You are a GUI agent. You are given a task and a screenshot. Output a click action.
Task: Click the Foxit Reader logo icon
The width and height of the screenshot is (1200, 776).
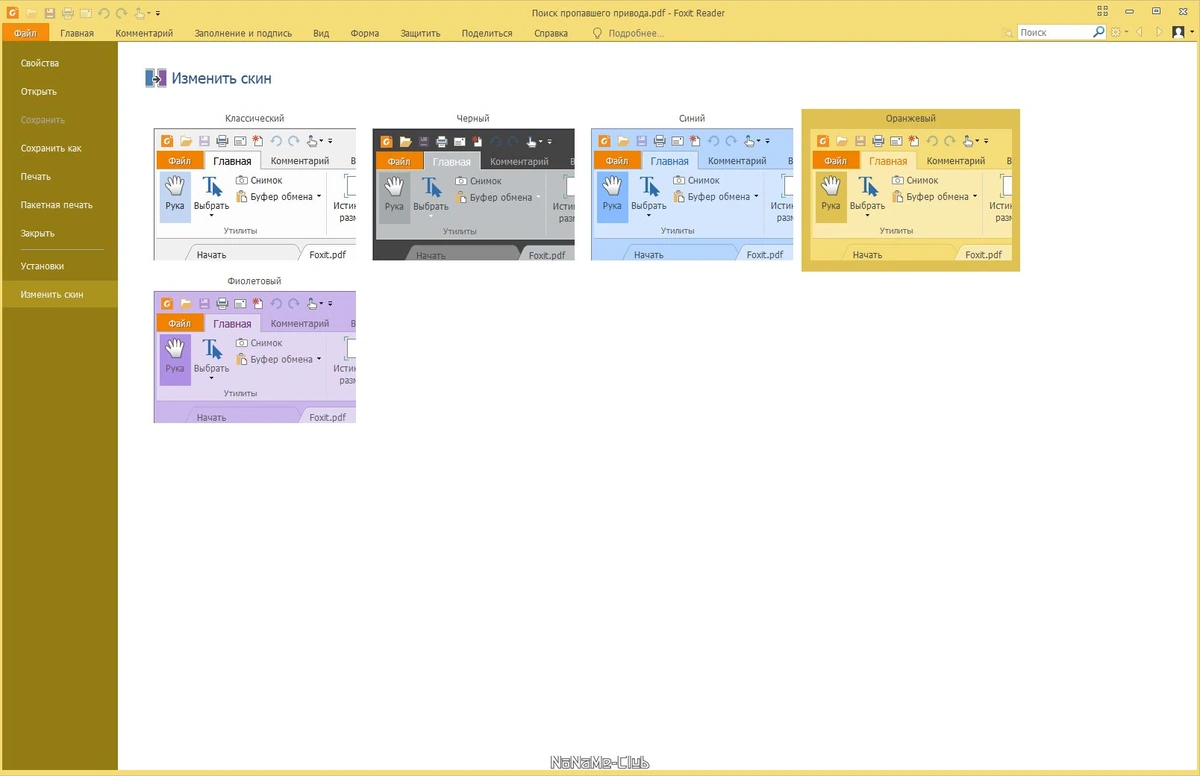pos(12,13)
